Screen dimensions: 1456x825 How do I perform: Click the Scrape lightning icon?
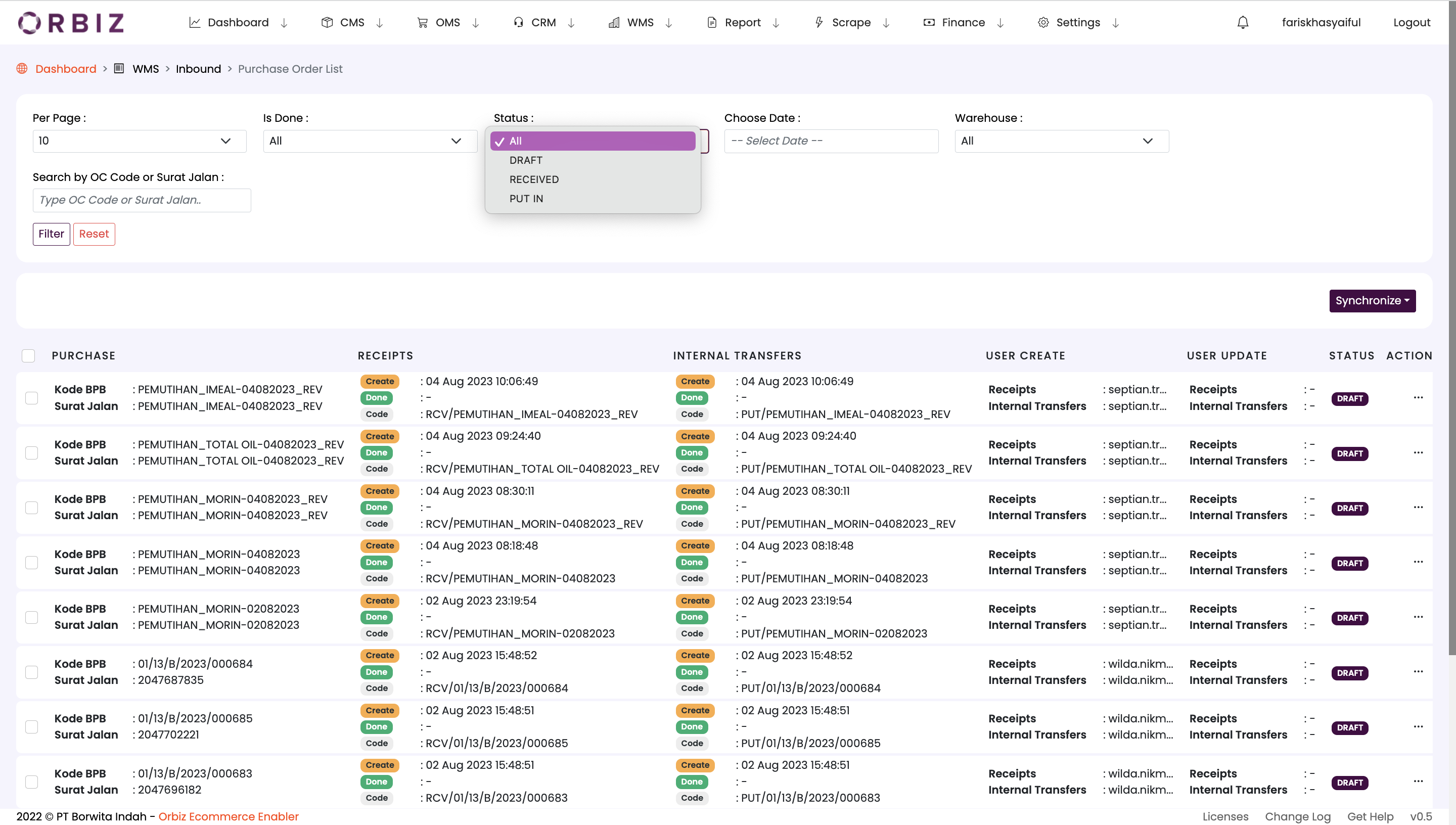tap(818, 23)
